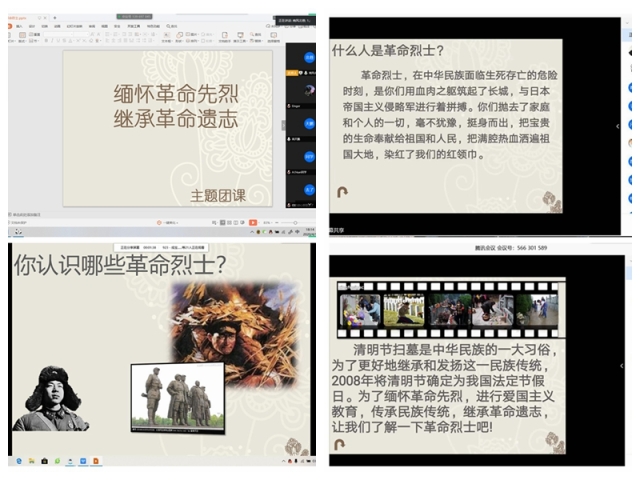Toggle Underline formatting in the WPS toolbar

click(58, 40)
